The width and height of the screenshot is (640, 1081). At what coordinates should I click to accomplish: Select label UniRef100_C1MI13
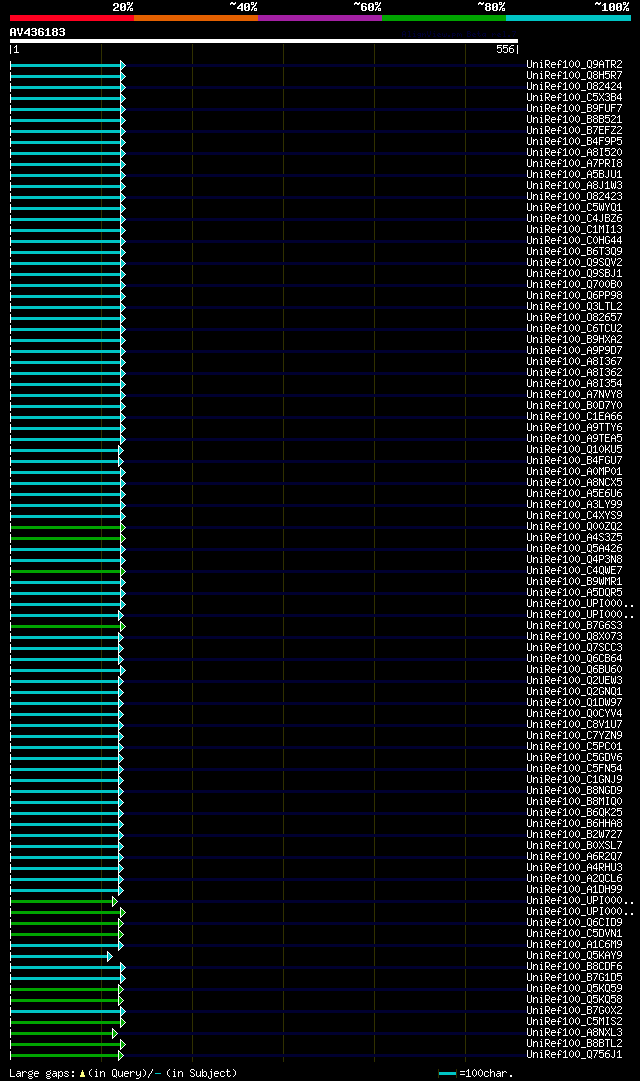pyautogui.click(x=574, y=230)
